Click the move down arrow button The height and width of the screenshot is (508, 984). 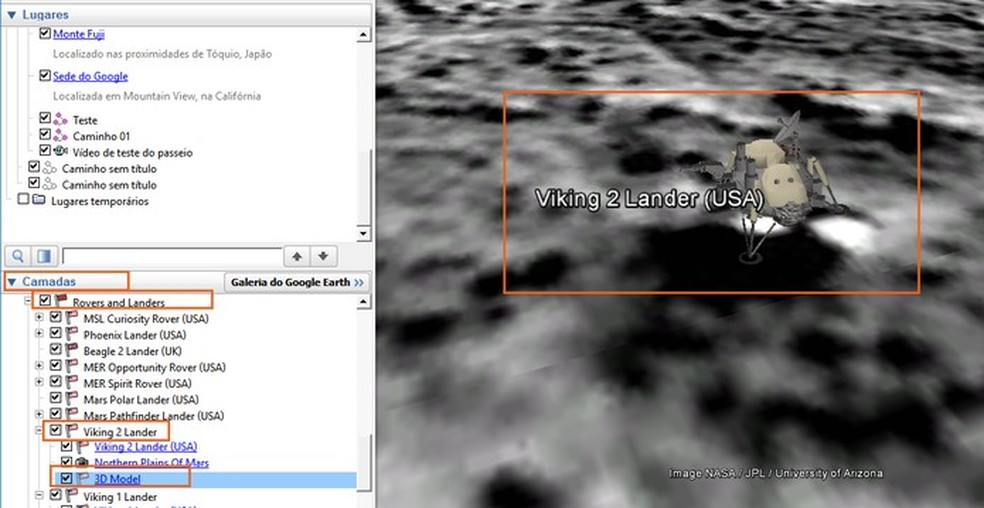[324, 256]
